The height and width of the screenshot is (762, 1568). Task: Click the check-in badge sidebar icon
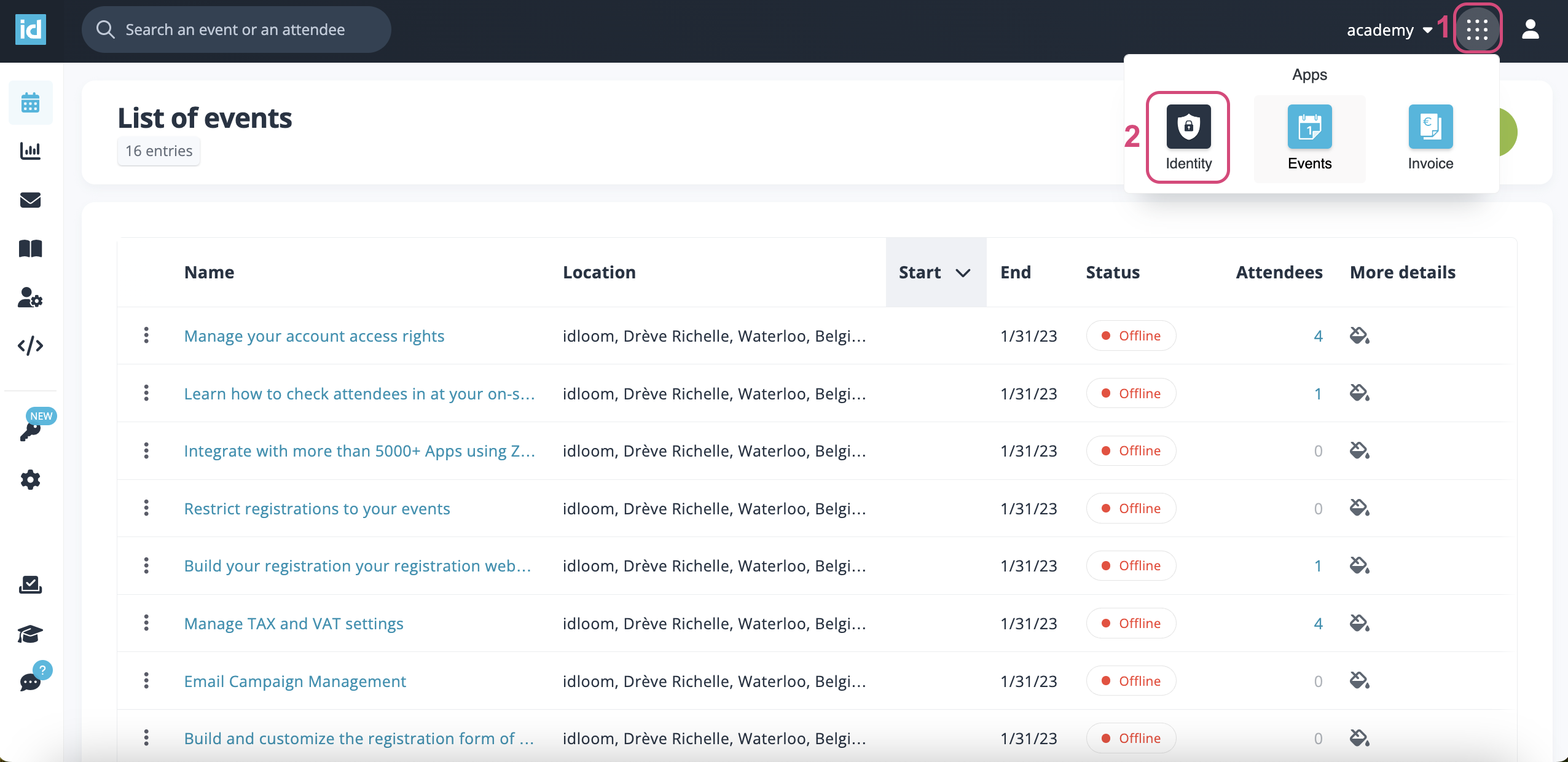[30, 584]
